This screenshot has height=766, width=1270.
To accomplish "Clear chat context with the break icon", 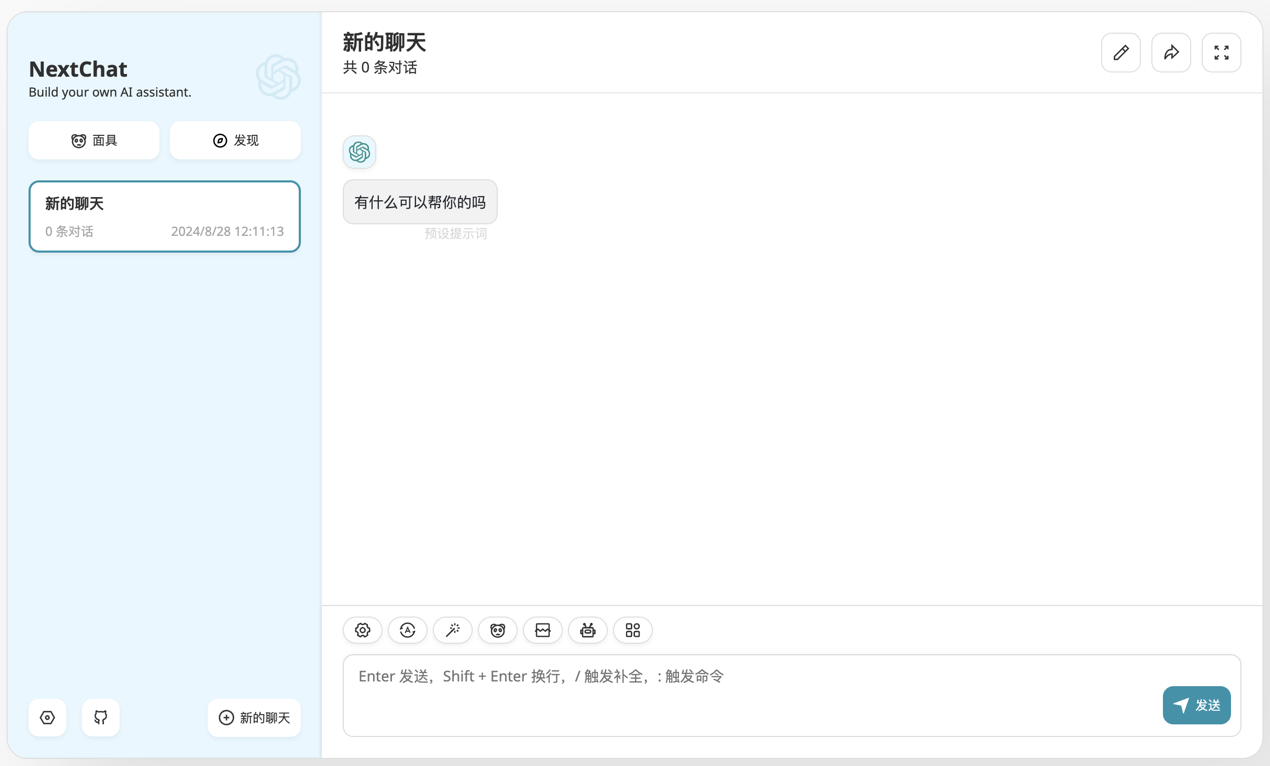I will pos(542,630).
